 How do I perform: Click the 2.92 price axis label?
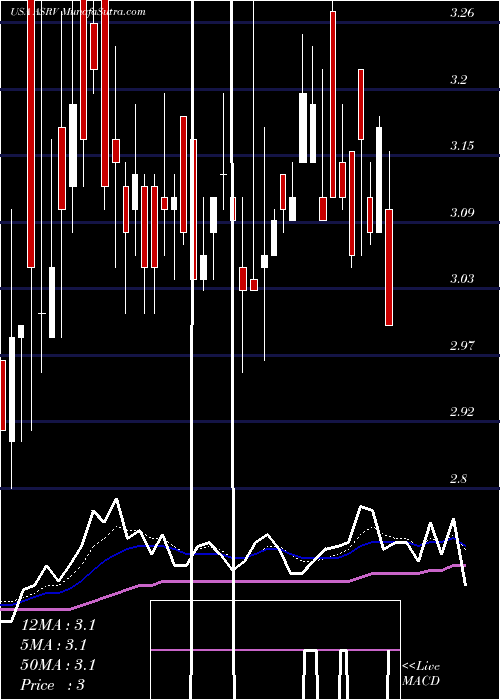click(462, 412)
